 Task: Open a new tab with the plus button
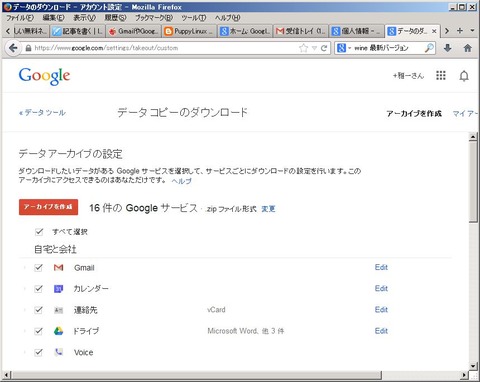[x=460, y=31]
